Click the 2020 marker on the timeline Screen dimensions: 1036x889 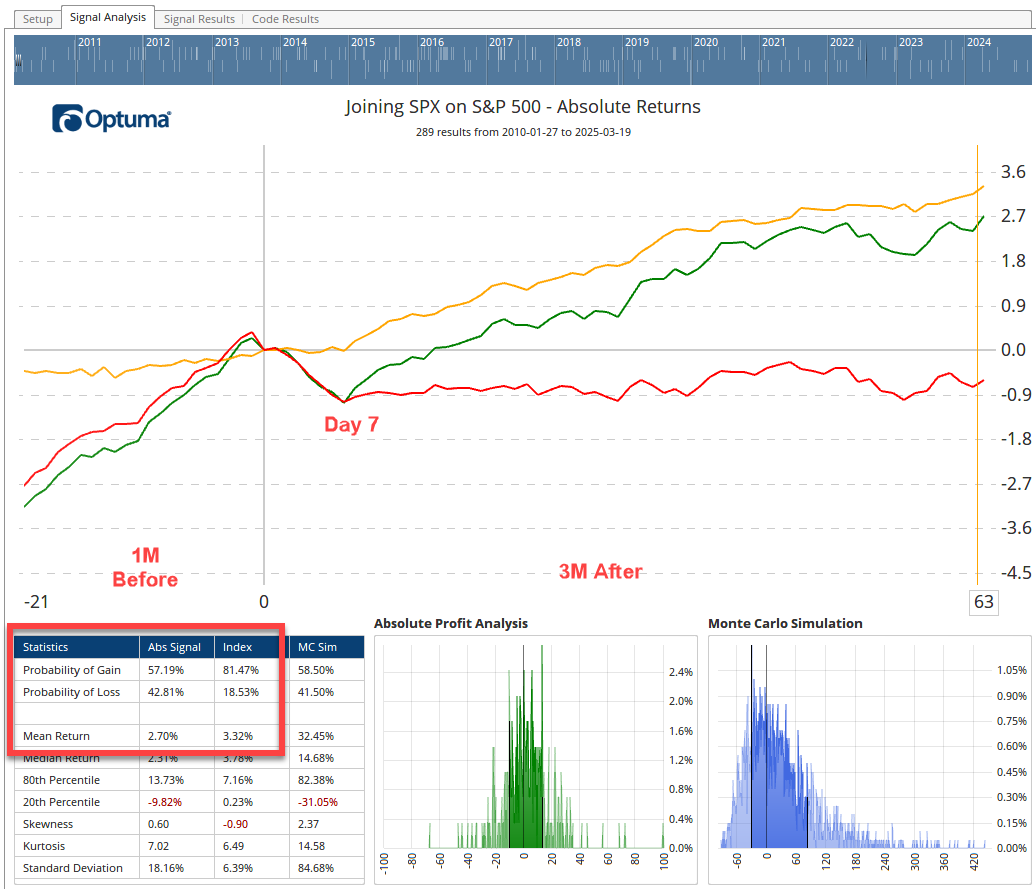pos(706,43)
